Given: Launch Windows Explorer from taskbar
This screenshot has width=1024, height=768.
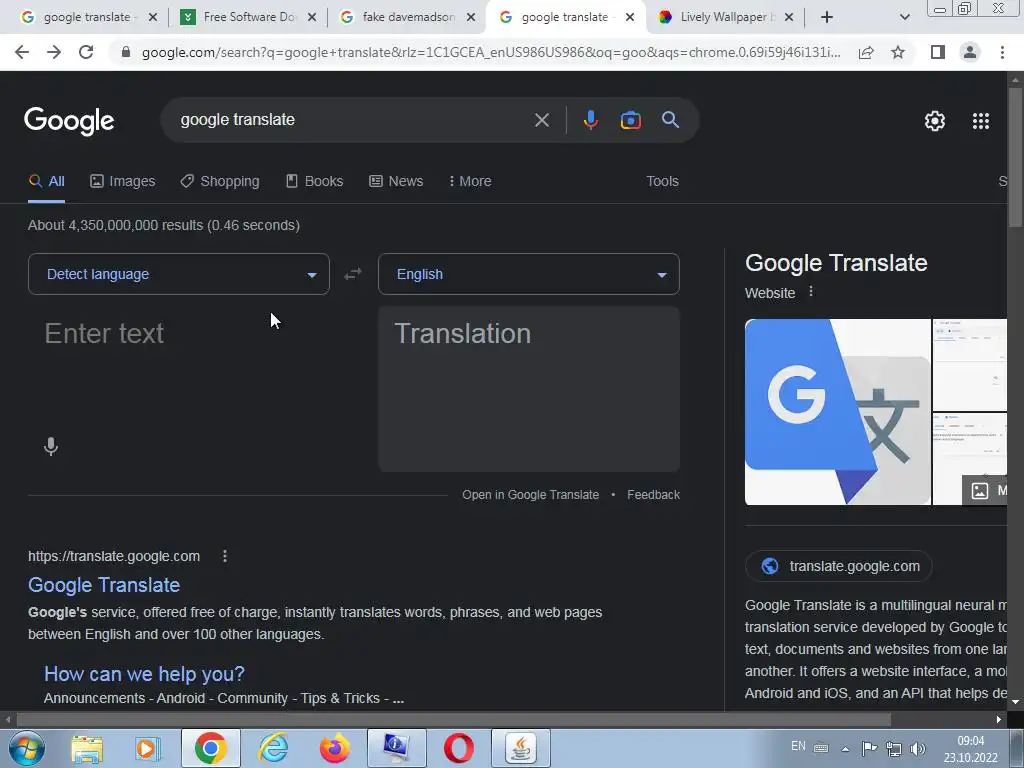Looking at the screenshot, I should click(x=87, y=748).
